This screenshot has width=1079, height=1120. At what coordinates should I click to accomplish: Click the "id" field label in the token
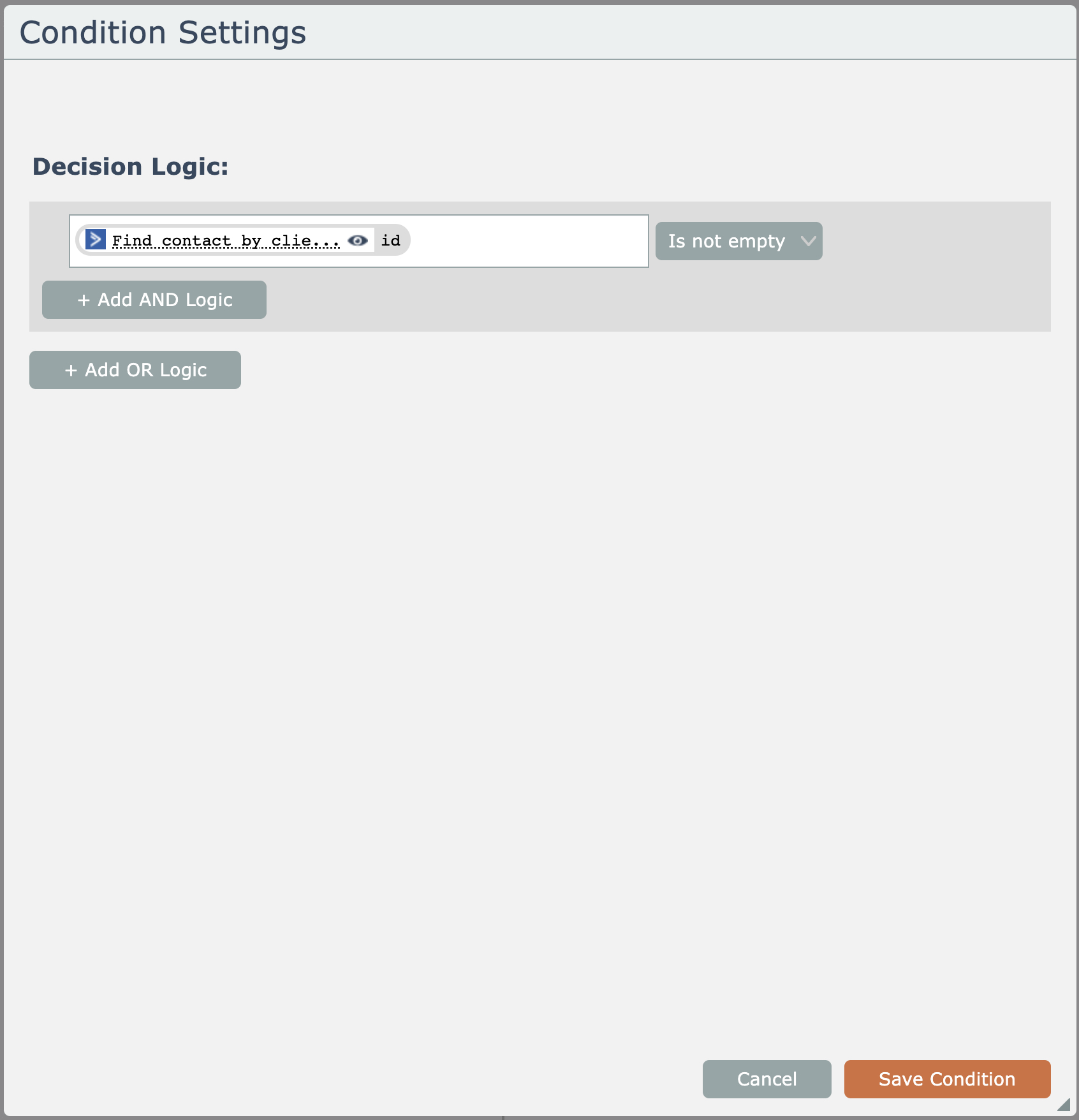point(391,240)
